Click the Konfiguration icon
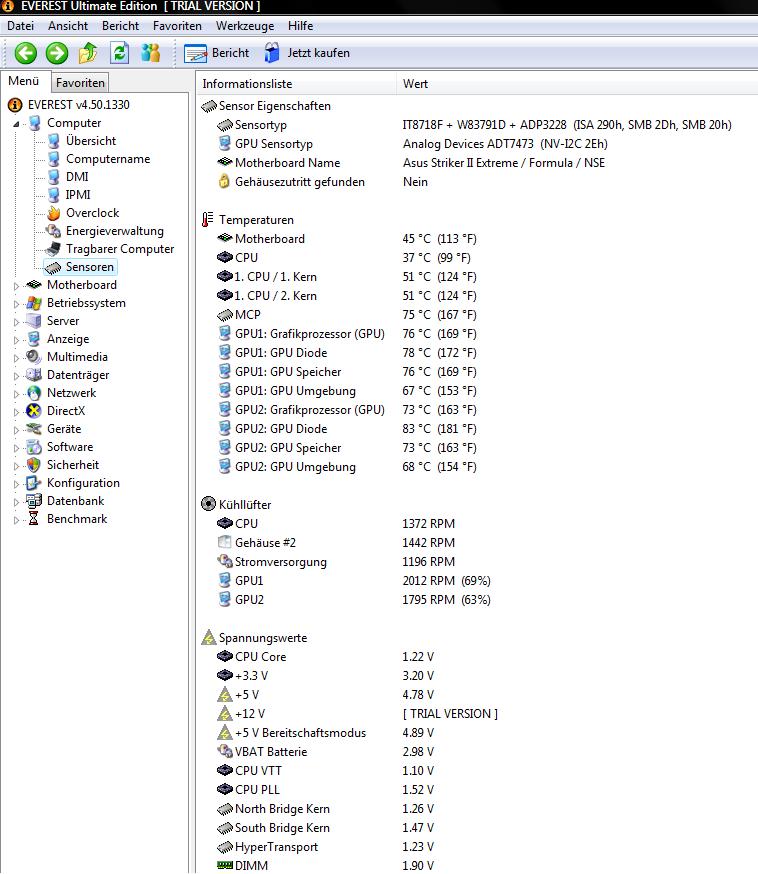This screenshot has height=874, width=758. (34, 483)
